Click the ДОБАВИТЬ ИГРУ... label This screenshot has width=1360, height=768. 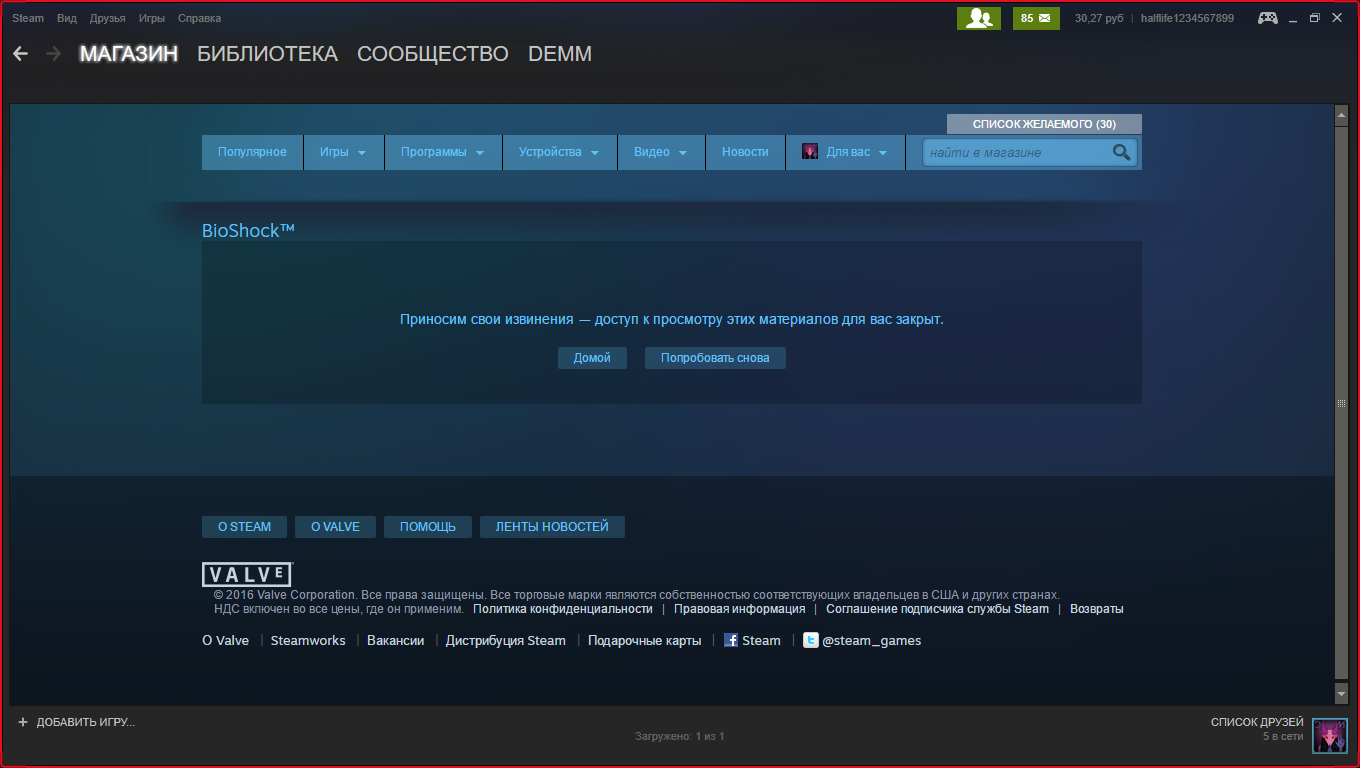[86, 722]
